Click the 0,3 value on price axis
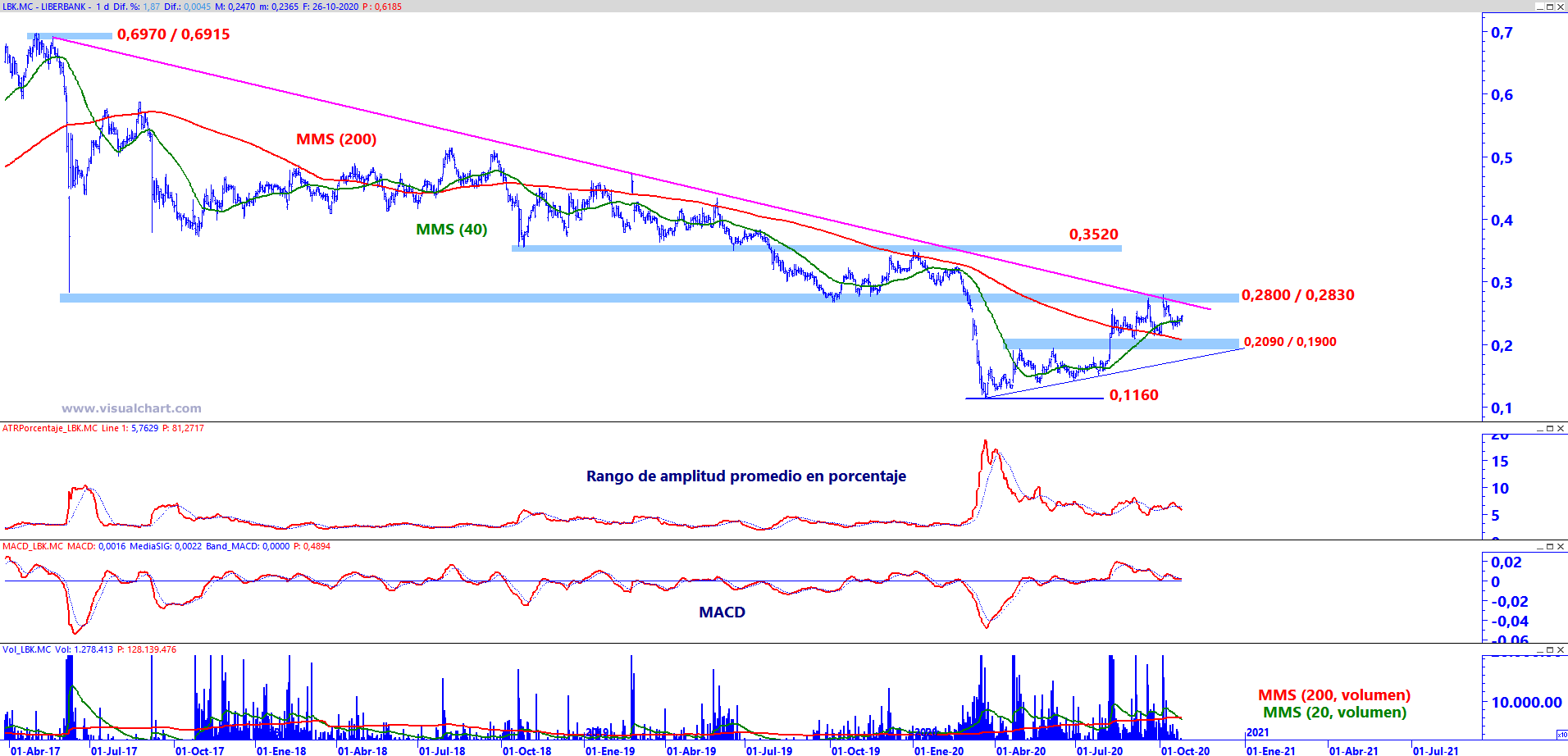Viewport: 1568px width, 756px height. pyautogui.click(x=1502, y=283)
